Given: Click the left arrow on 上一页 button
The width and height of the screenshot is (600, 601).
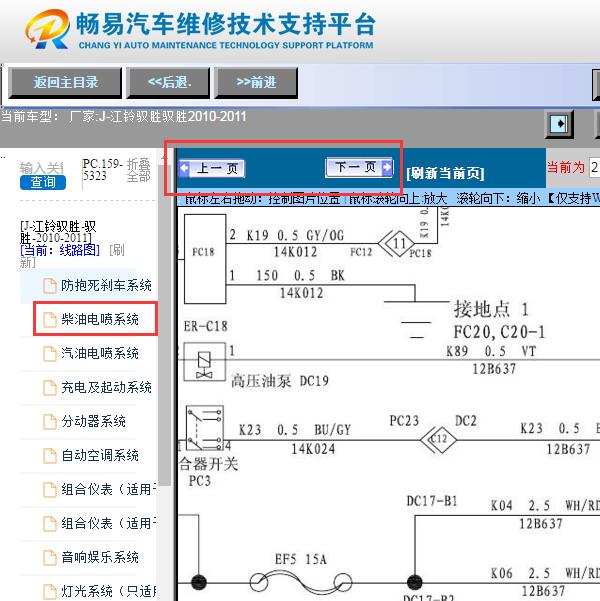Looking at the screenshot, I should pos(184,168).
